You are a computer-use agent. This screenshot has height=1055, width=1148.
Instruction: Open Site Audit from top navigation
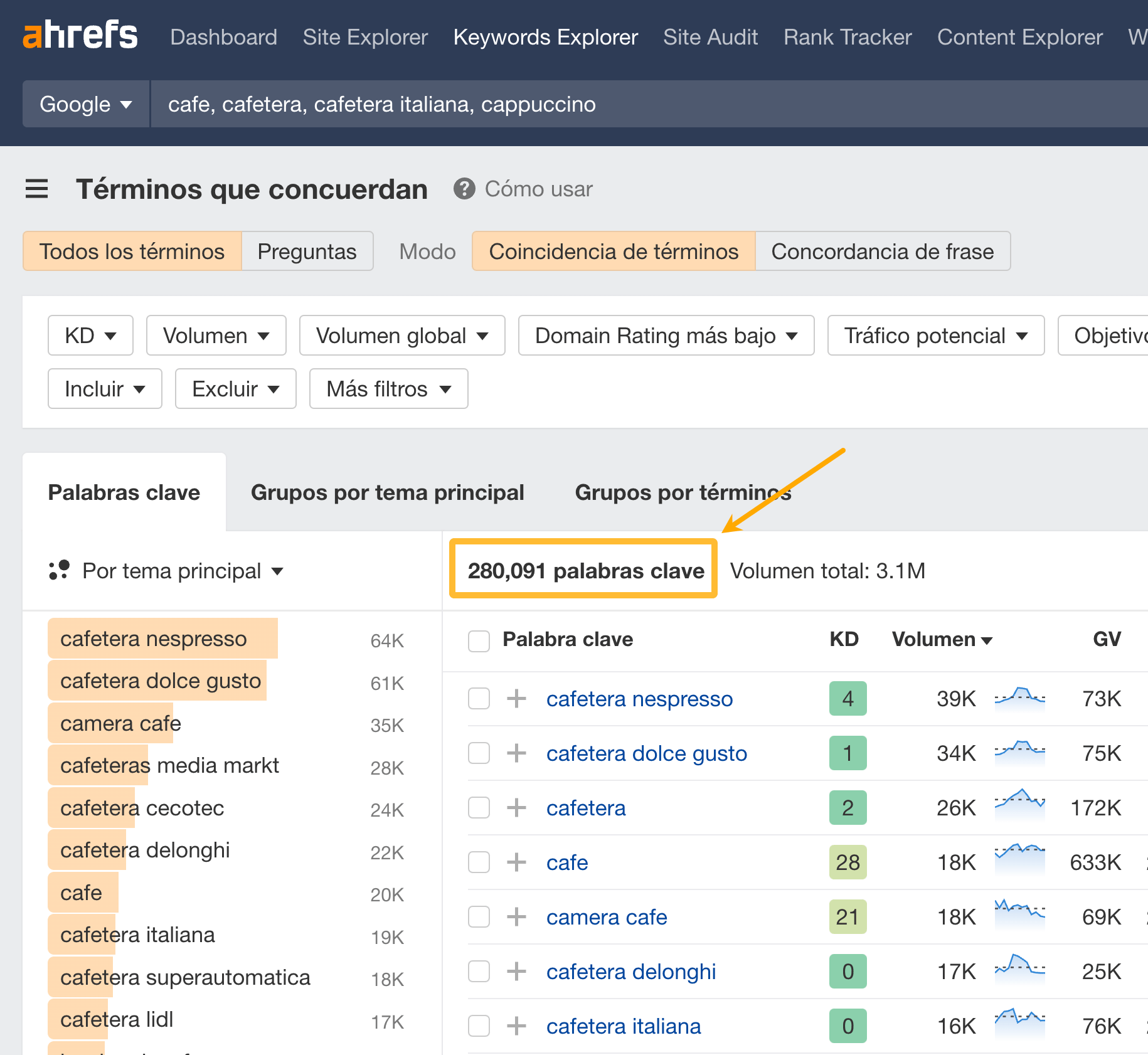710,36
